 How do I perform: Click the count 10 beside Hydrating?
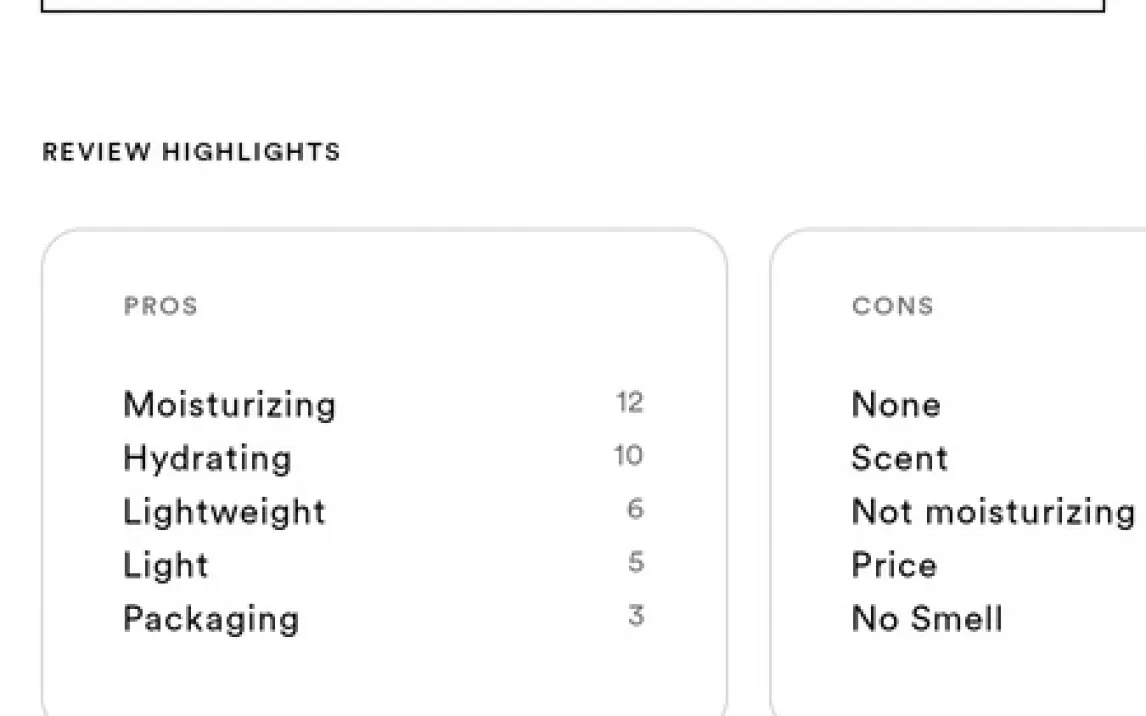pyautogui.click(x=629, y=456)
